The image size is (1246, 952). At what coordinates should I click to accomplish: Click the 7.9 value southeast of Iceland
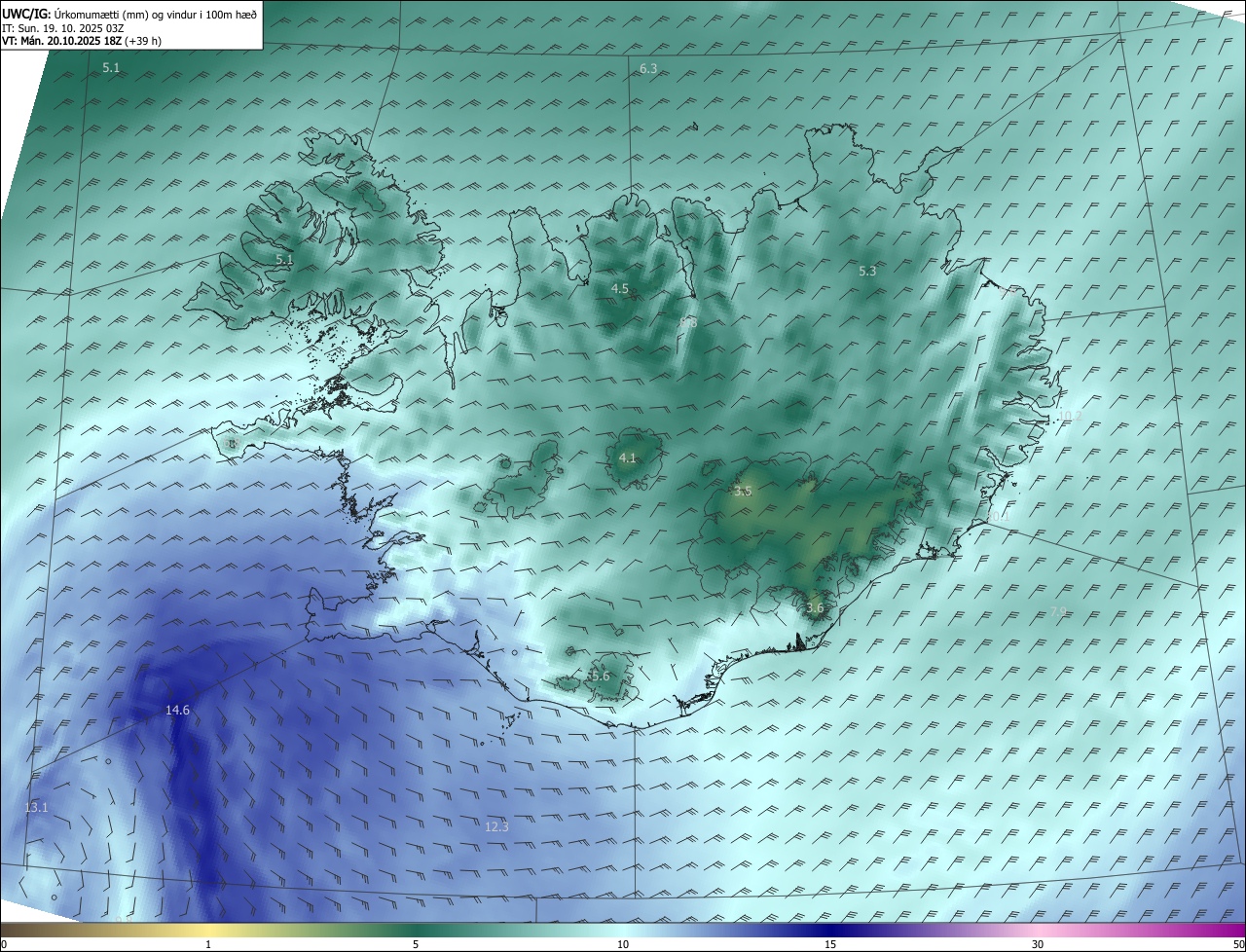click(x=1058, y=611)
